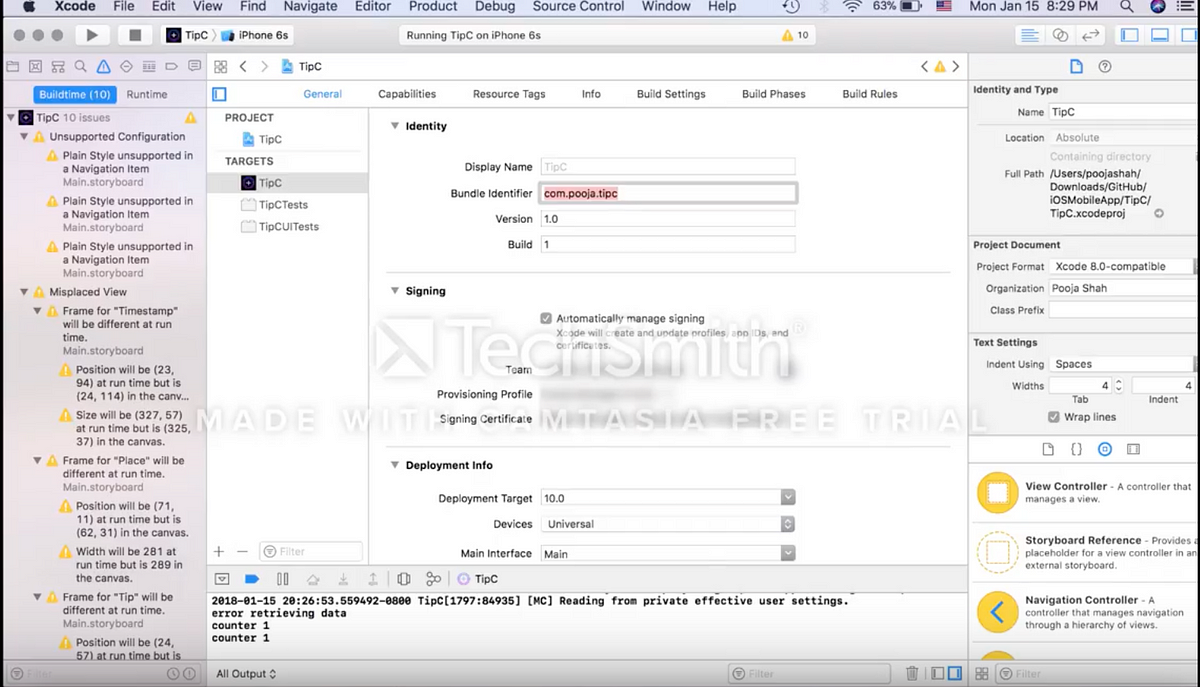Viewport: 1200px width, 687px height.
Task: Show the Version editor
Action: pyautogui.click(x=1091, y=35)
